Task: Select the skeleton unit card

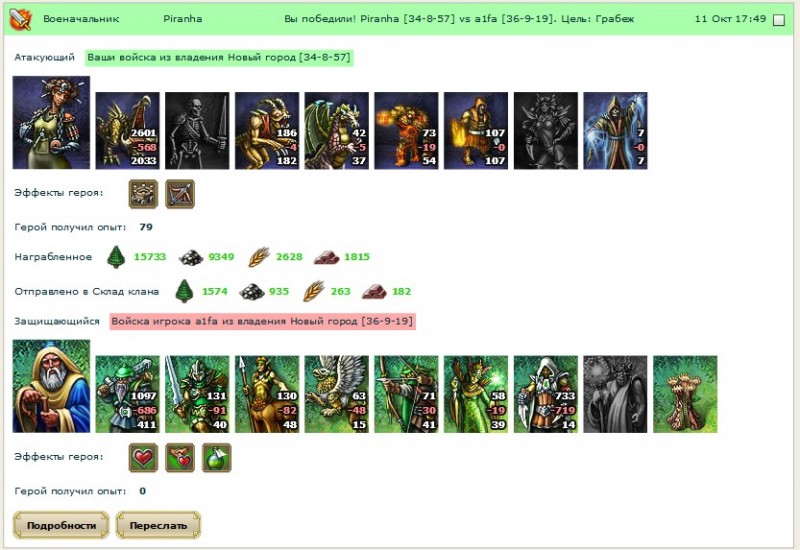Action: click(x=197, y=131)
